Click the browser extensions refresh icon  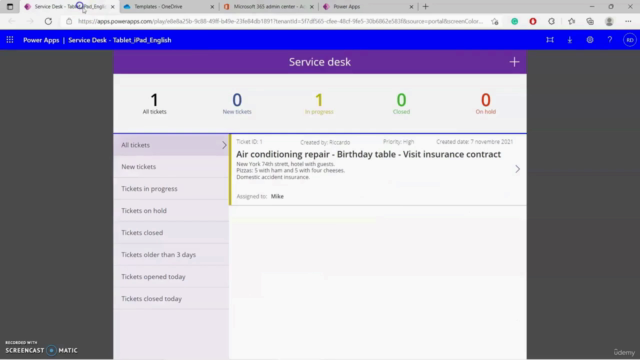tap(551, 21)
